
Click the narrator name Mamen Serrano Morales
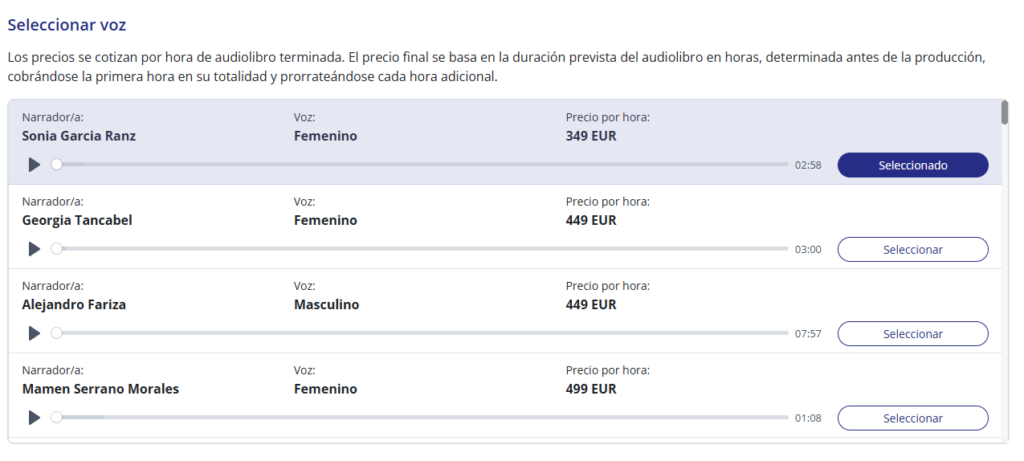(100, 388)
